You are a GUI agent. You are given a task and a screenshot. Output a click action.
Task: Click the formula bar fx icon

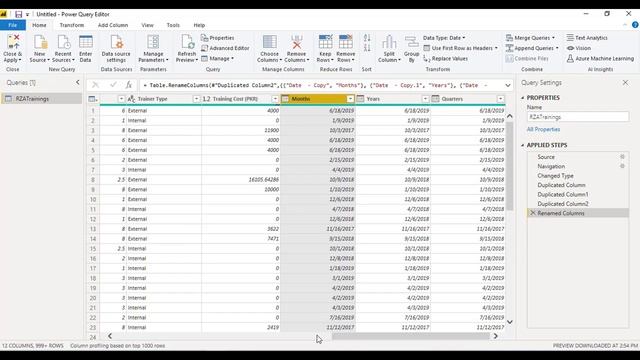coord(129,85)
